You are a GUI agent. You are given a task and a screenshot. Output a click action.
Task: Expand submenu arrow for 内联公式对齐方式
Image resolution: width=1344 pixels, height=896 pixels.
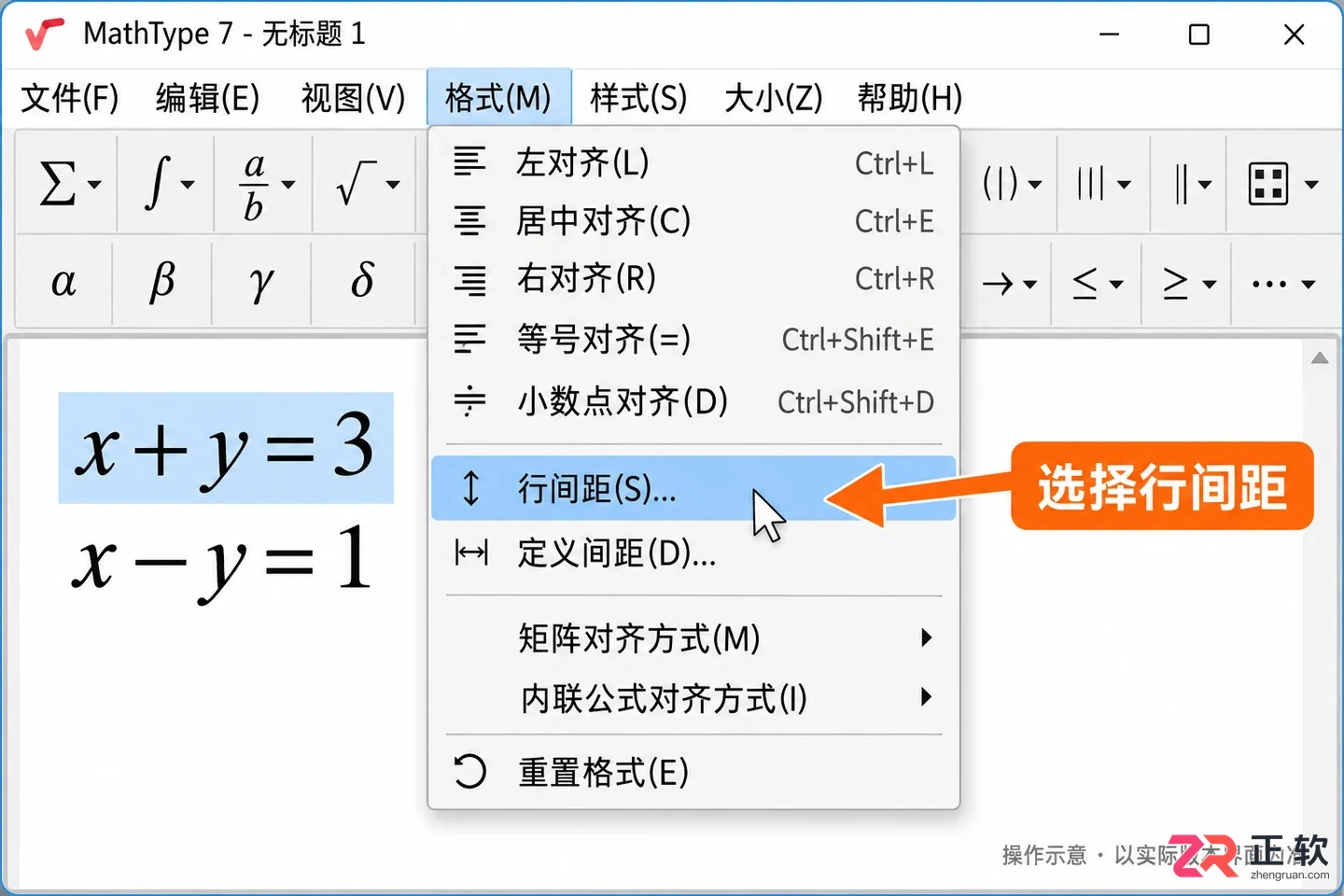[926, 696]
